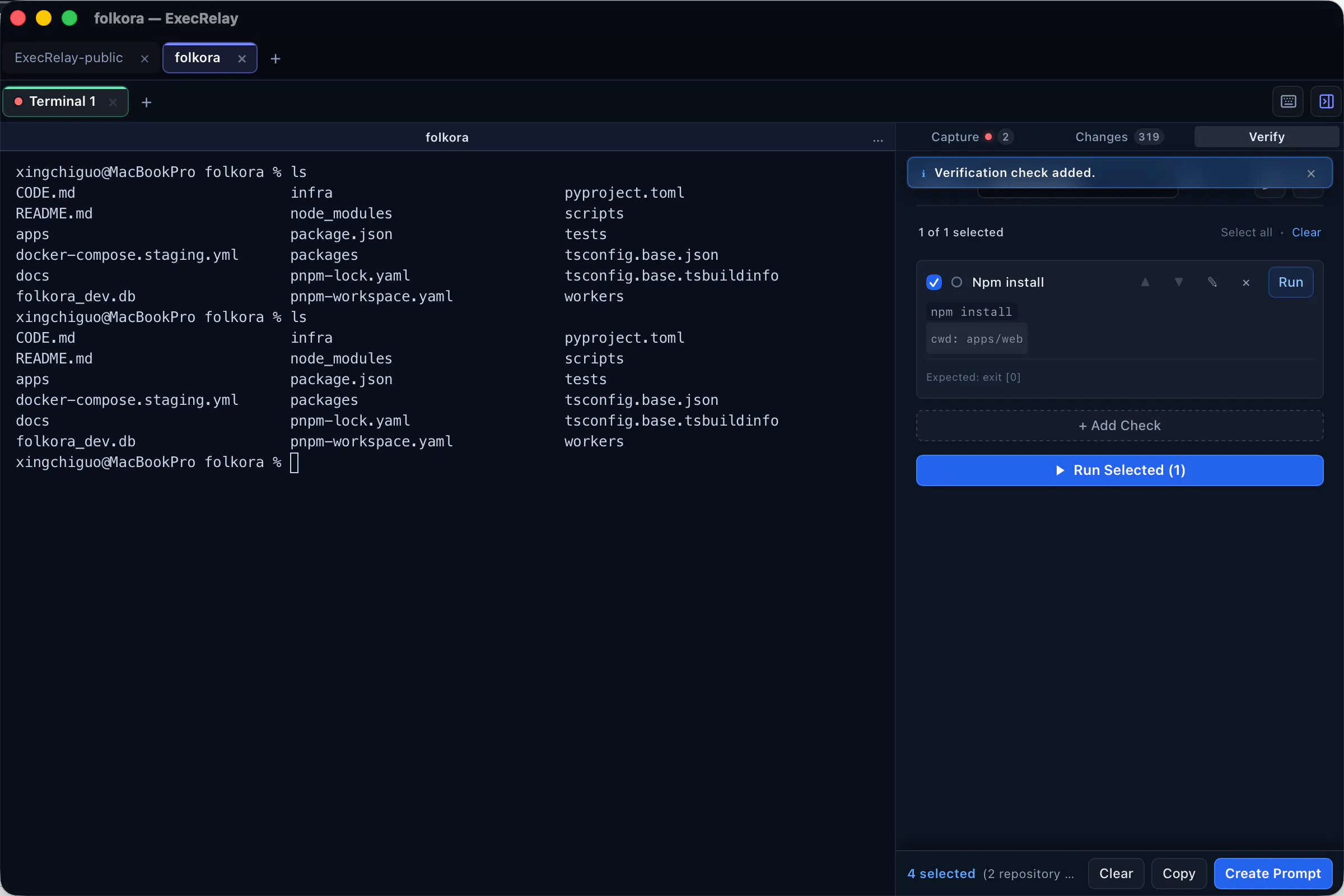Click the info icon in notification
The image size is (1344, 896).
[923, 173]
